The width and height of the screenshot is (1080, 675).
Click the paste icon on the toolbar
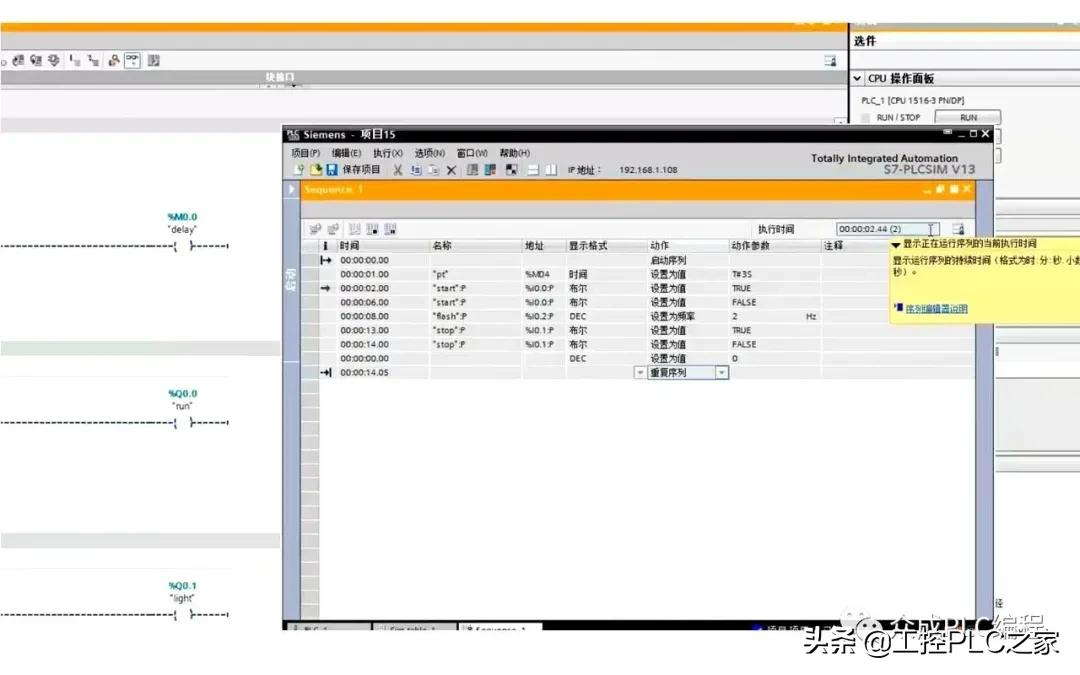pyautogui.click(x=433, y=169)
